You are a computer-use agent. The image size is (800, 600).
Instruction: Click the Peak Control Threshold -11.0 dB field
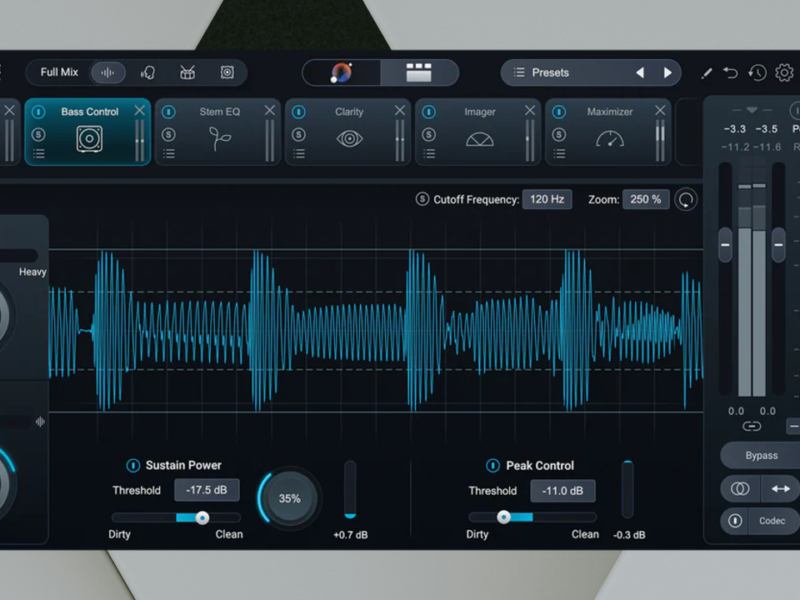563,491
